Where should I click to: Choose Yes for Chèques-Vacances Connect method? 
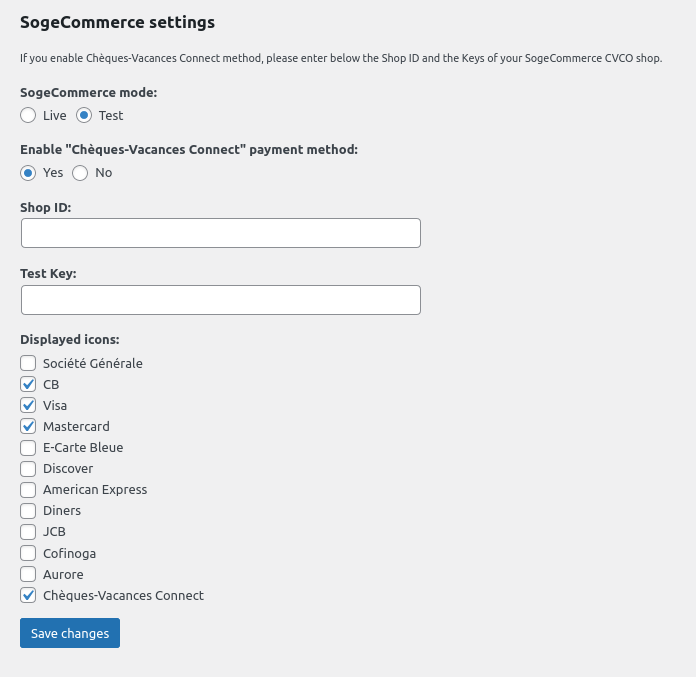[28, 173]
